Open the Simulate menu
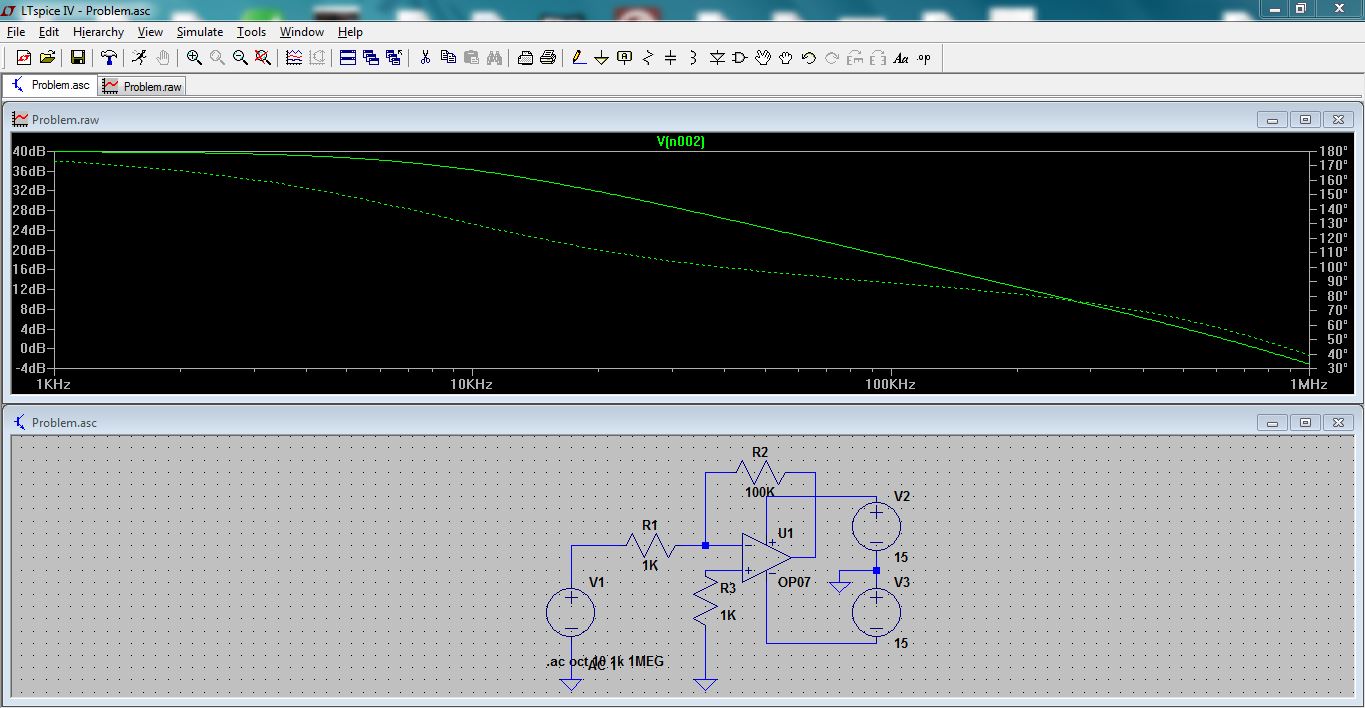The height and width of the screenshot is (708, 1365). click(199, 32)
